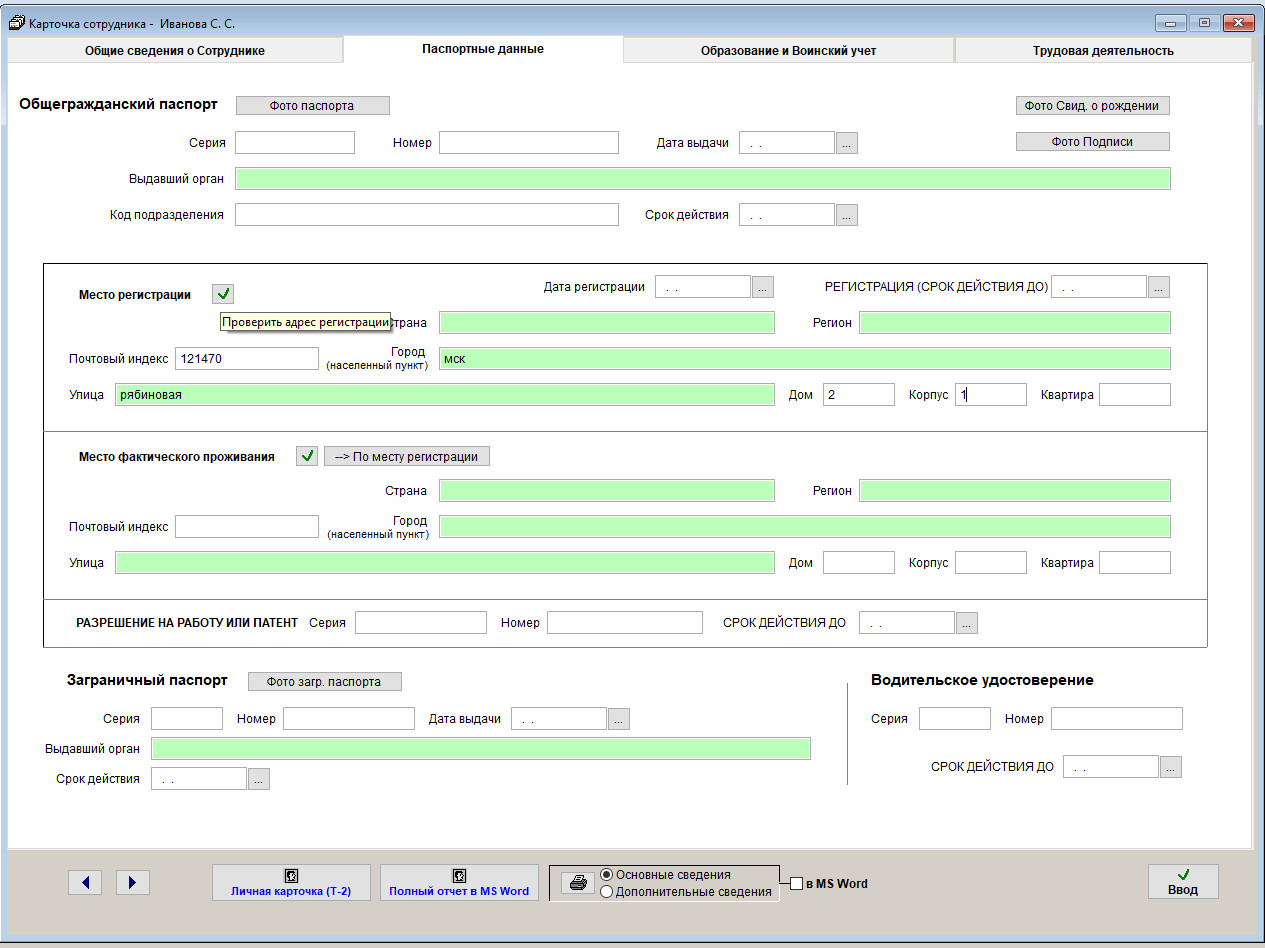
Task: Click actual residence Квартира field
Action: pyautogui.click(x=1135, y=563)
